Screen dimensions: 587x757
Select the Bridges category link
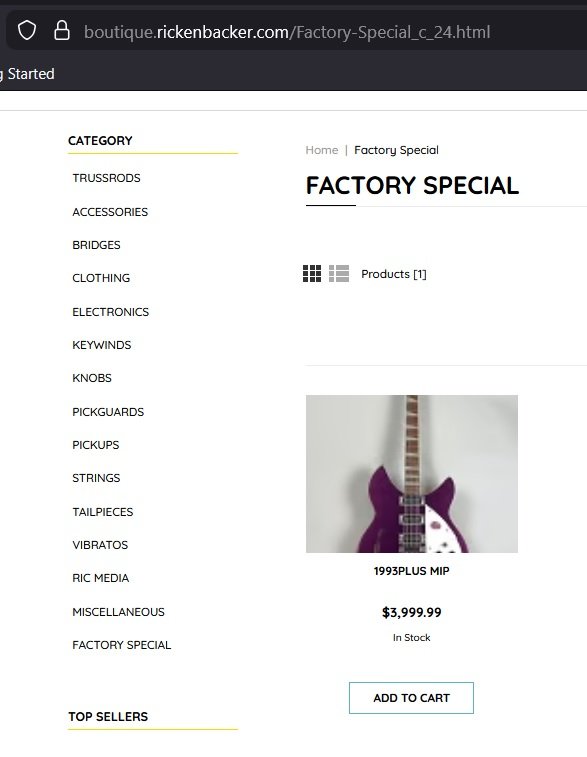[x=96, y=245]
